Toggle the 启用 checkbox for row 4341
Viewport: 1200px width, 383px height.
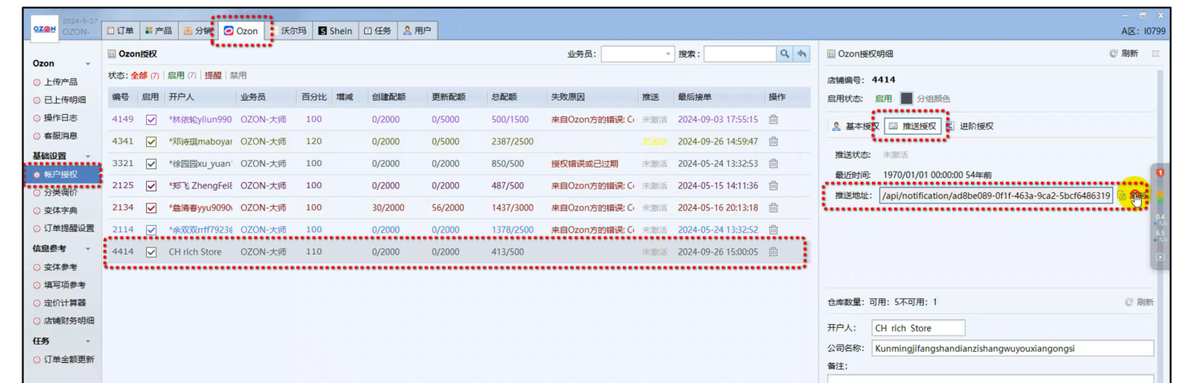coord(151,141)
